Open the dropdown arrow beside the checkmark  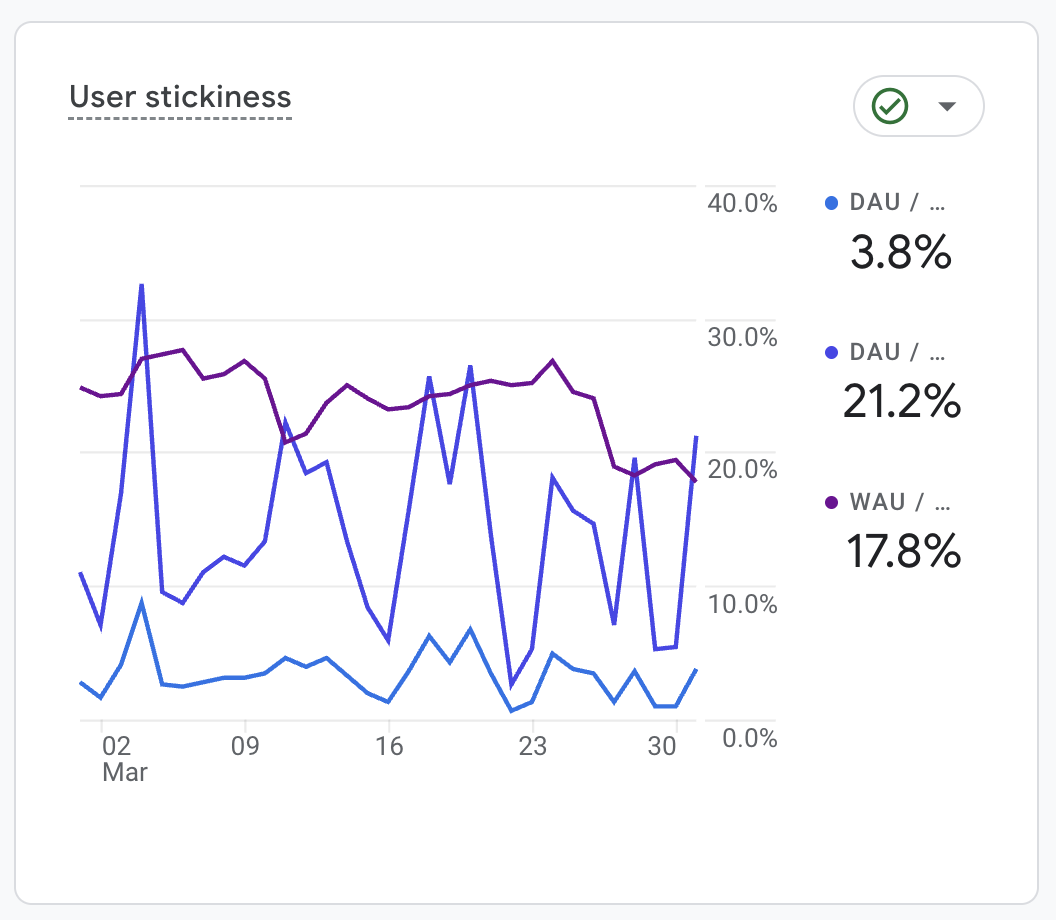pos(948,106)
